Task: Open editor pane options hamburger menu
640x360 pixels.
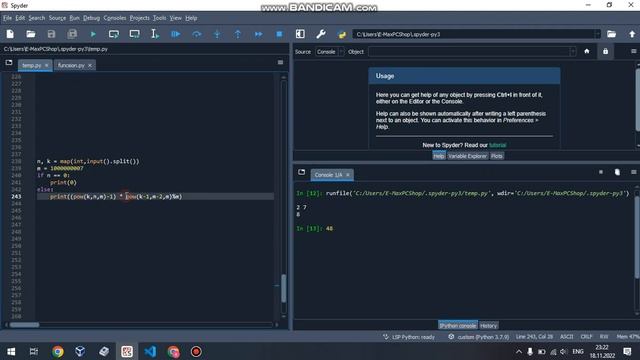Action: (x=280, y=62)
